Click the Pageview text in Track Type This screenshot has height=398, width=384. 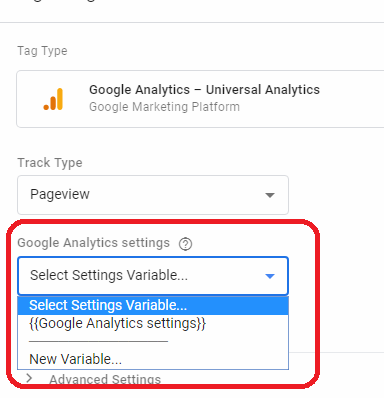(x=60, y=194)
